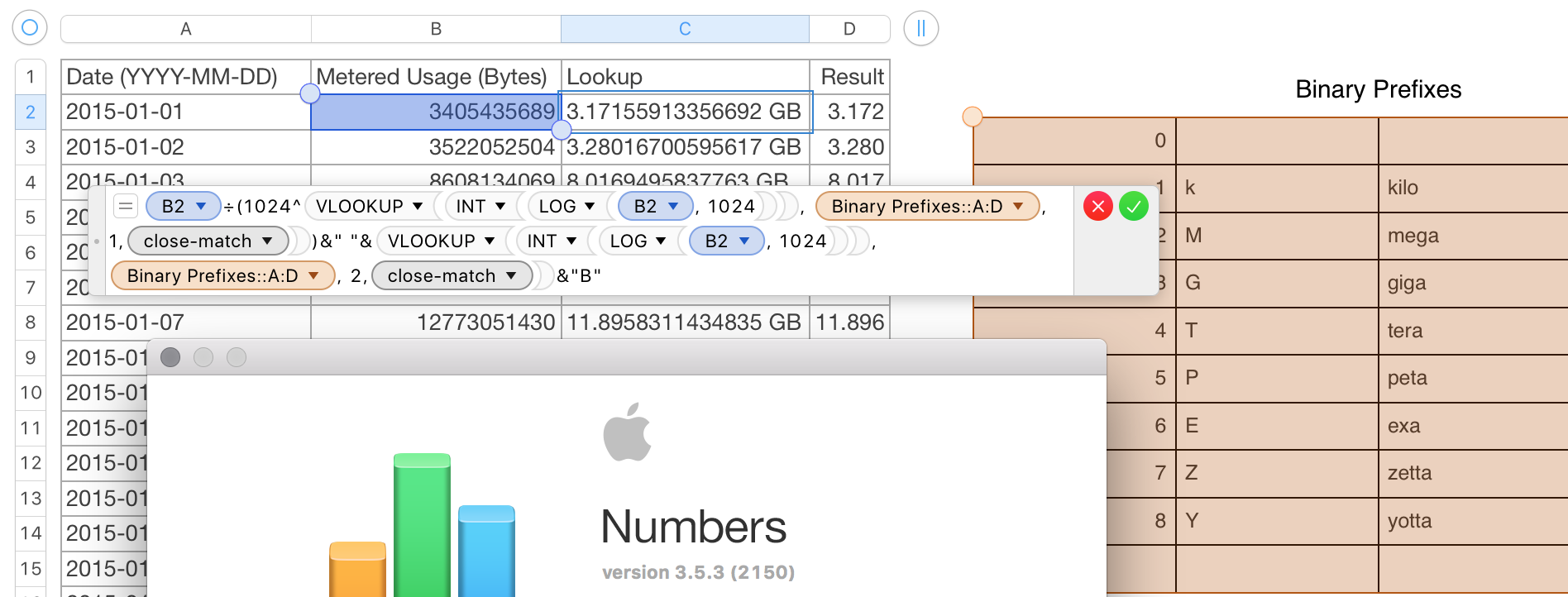This screenshot has width=1568, height=597.
Task: Click the selection handle below cell B2's corner
Action: (x=561, y=130)
